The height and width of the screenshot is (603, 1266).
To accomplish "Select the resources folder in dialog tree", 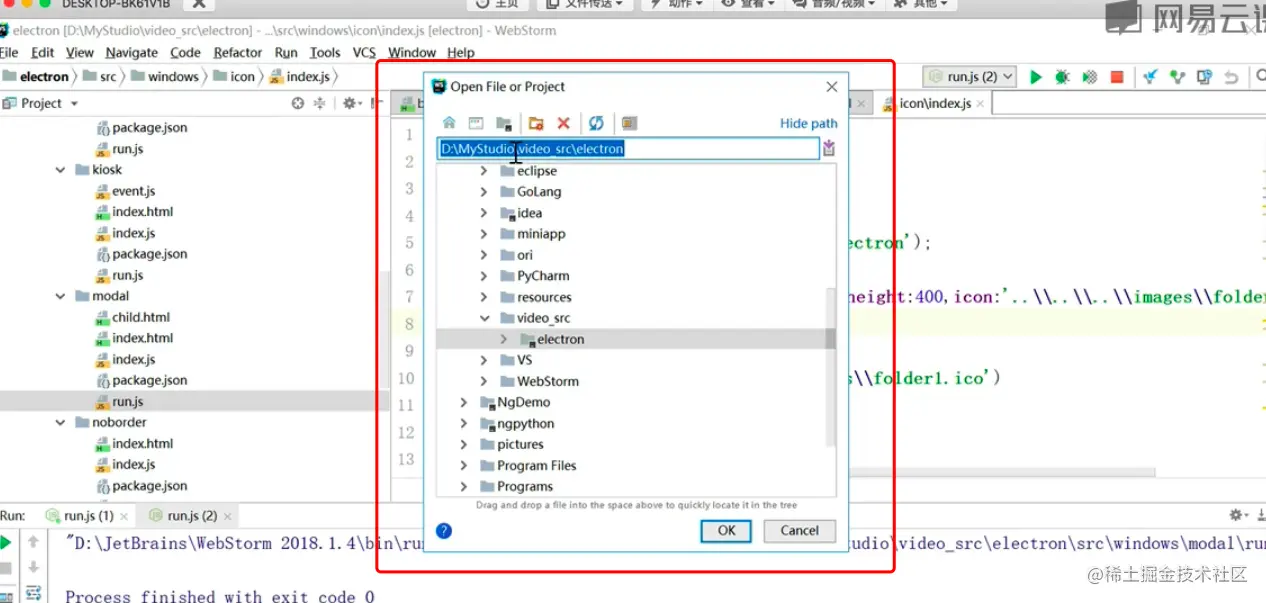I will point(544,297).
